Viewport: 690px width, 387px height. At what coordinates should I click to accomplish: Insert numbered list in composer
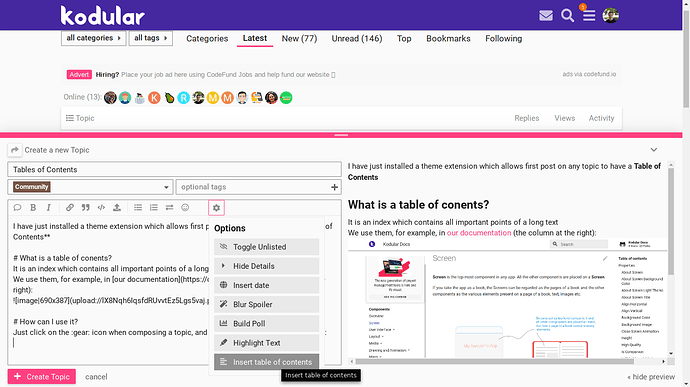[154, 207]
